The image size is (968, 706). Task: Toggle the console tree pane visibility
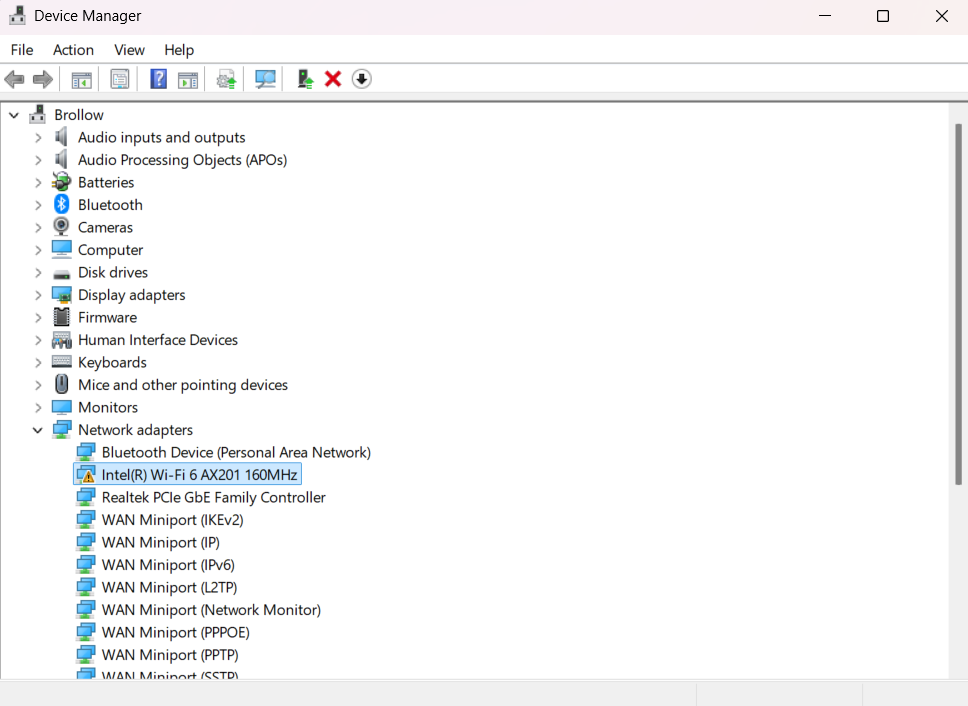coord(81,79)
